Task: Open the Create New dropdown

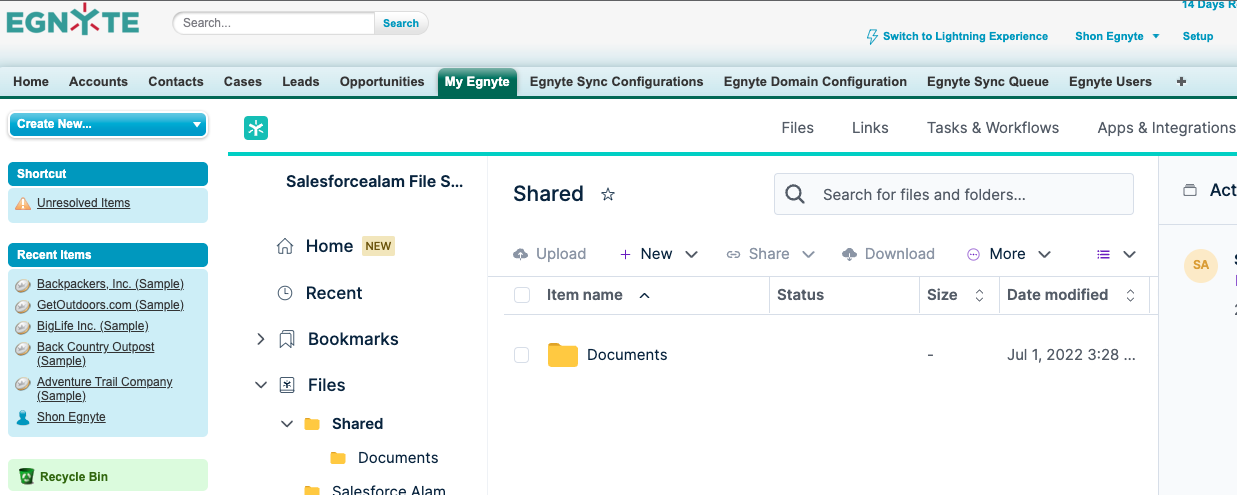Action: pos(108,124)
